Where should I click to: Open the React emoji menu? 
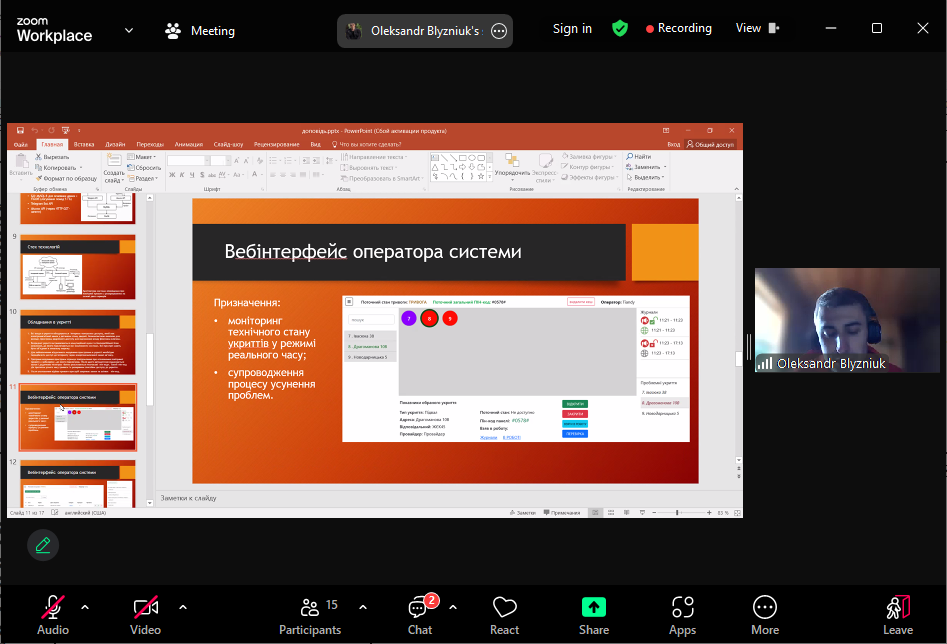tap(504, 614)
